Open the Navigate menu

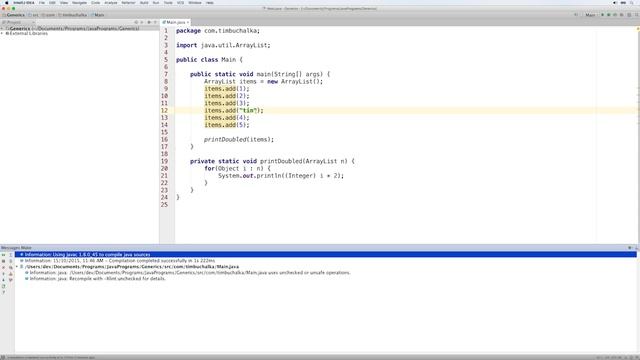(79, 2)
